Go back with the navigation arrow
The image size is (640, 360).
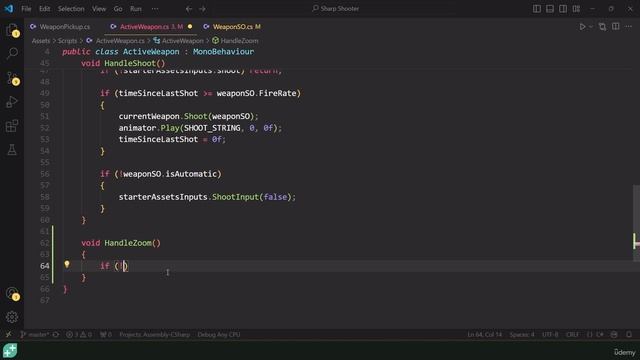coord(189,9)
